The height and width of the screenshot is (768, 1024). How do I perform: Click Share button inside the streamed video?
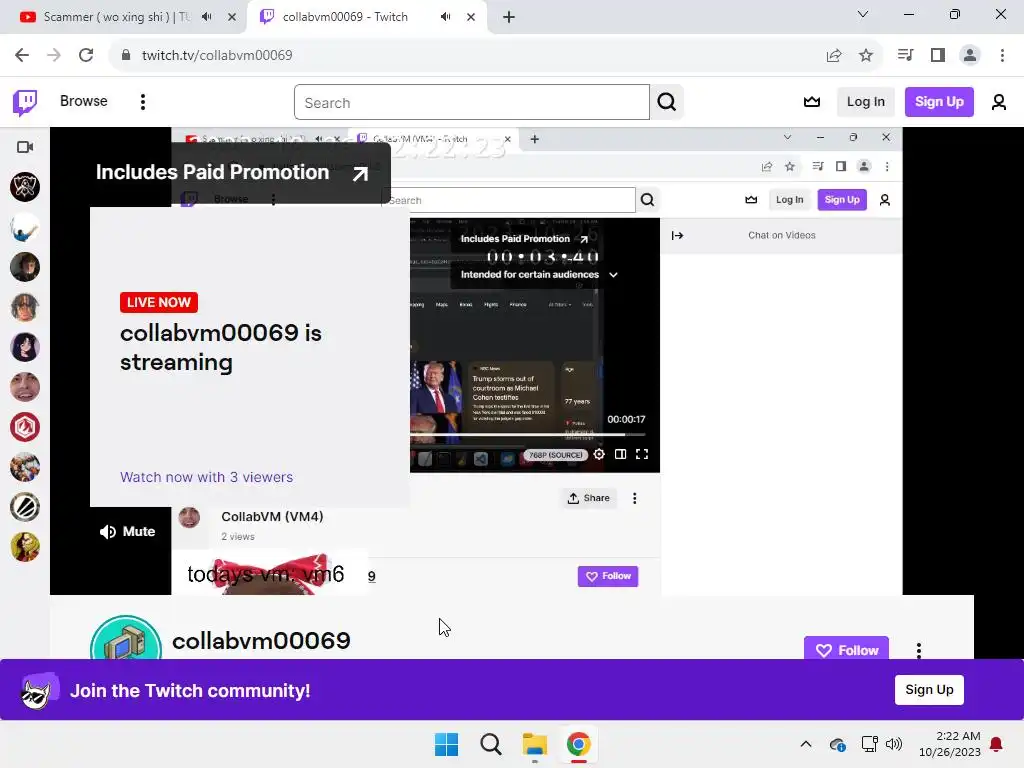pos(588,498)
